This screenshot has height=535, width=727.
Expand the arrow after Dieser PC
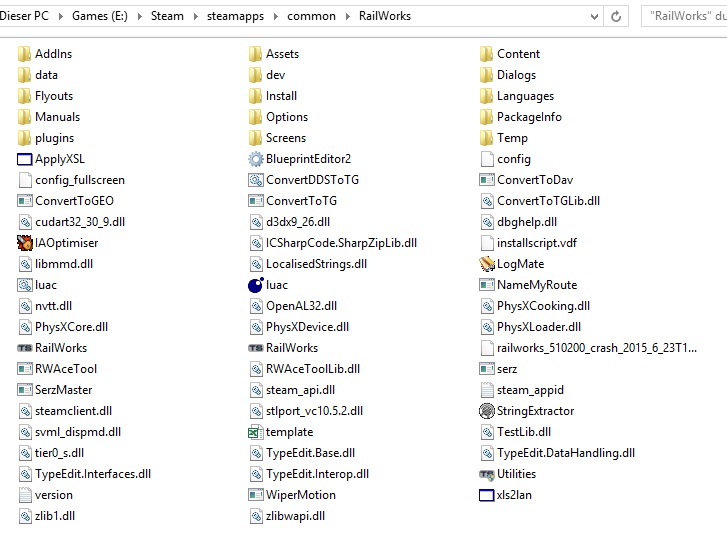(x=61, y=16)
